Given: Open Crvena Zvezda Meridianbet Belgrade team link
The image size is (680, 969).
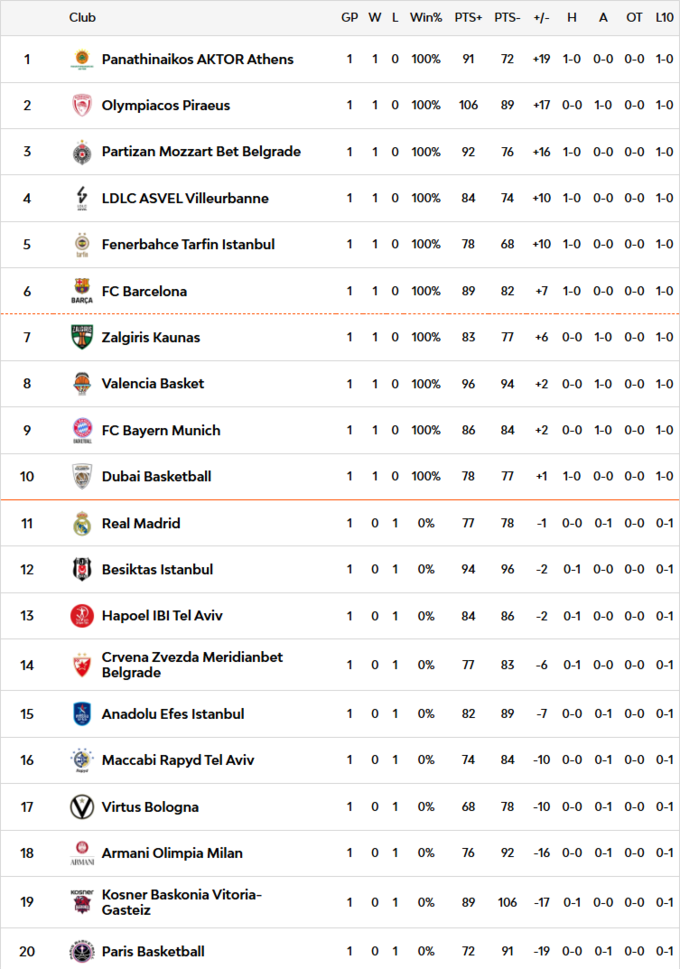Looking at the screenshot, I should point(192,665).
